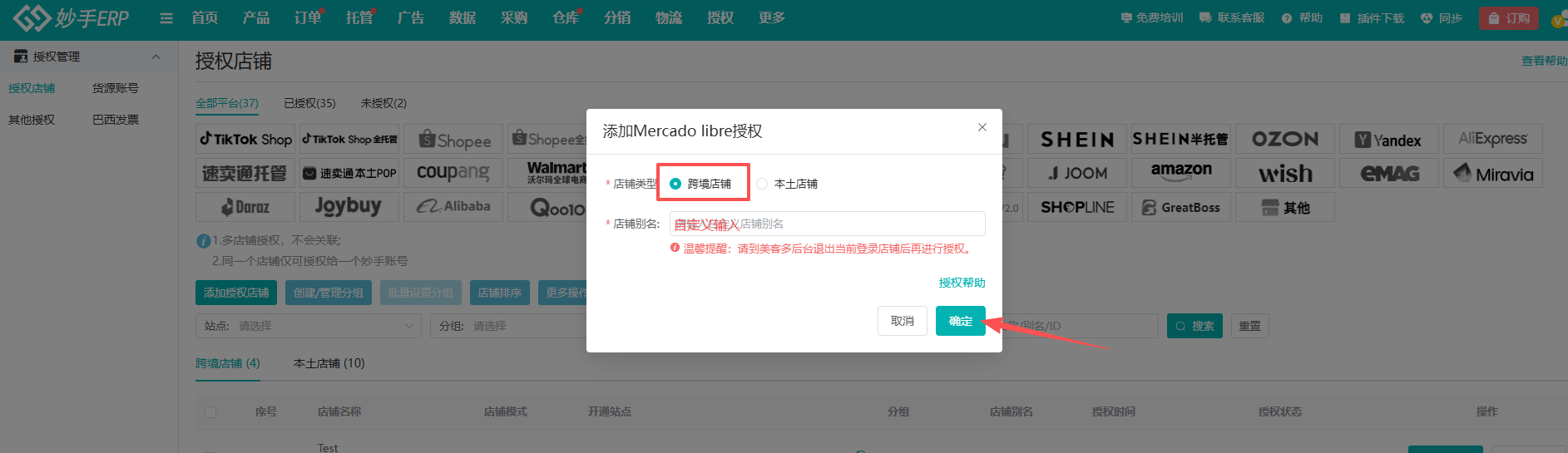The width and height of the screenshot is (1568, 453).
Task: Open 授权店铺 in the sidebar
Action: 32,88
